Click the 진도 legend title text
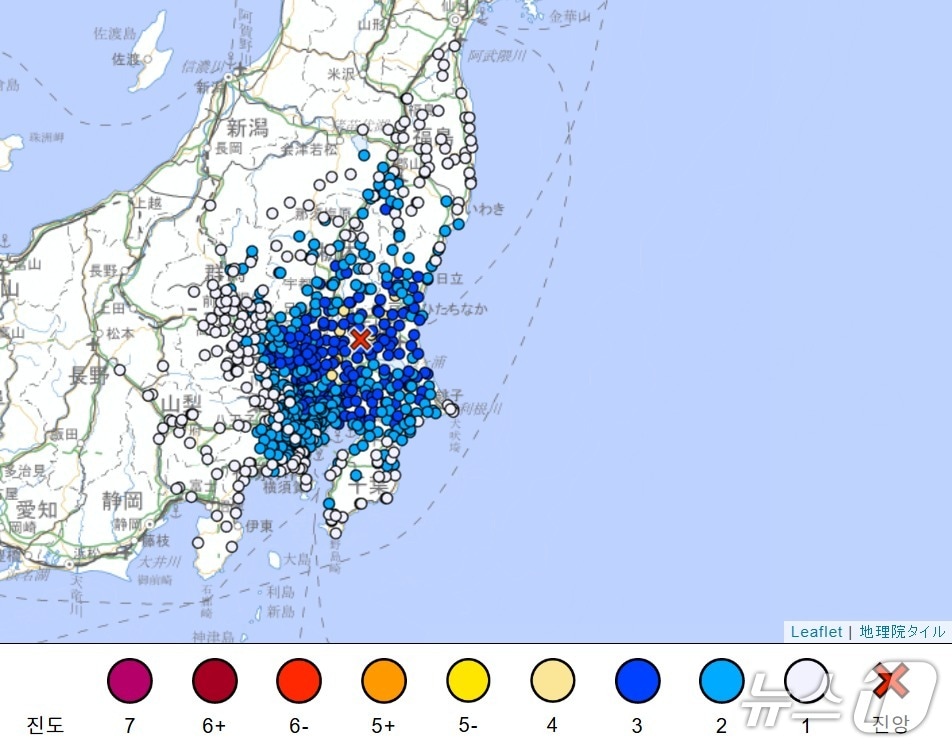The width and height of the screenshot is (952, 748). click(46, 725)
